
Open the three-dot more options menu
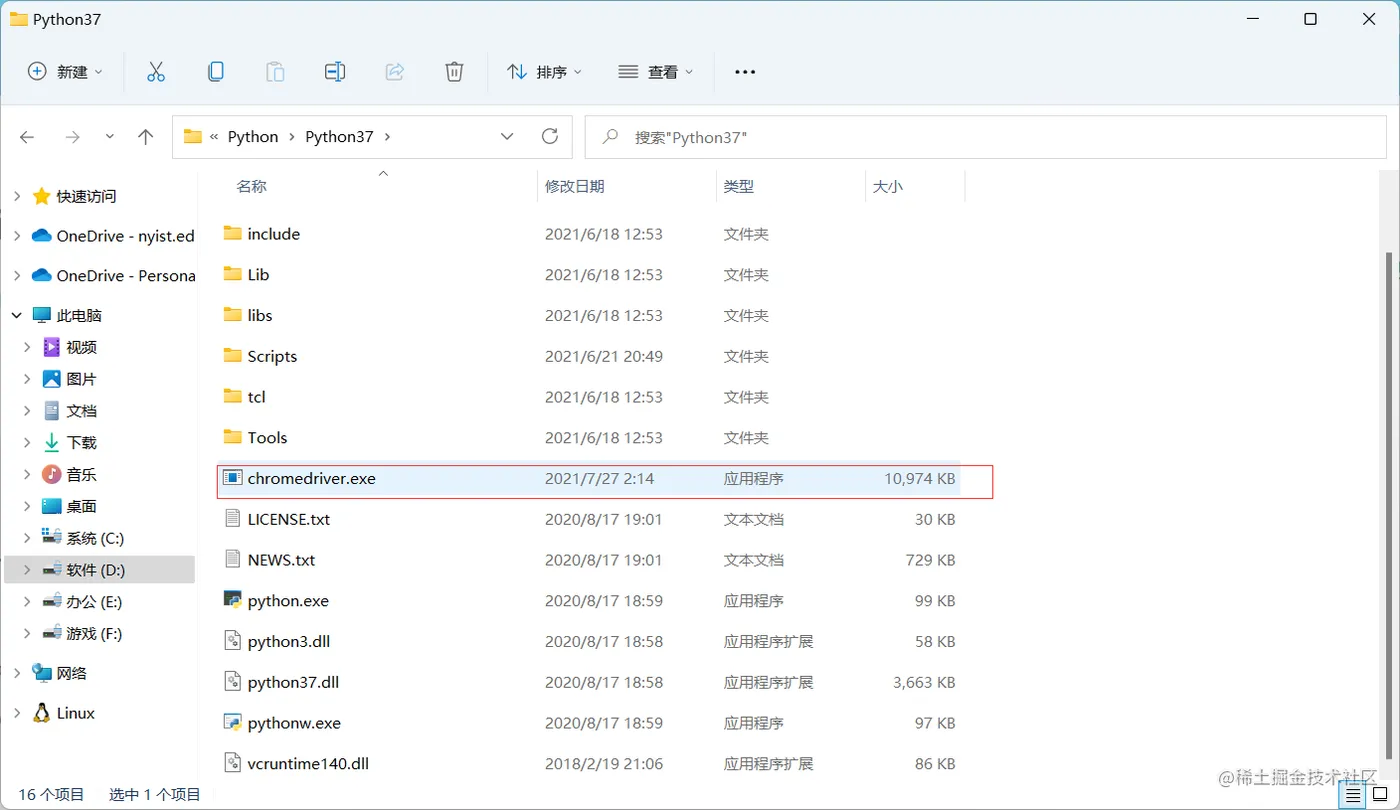coord(745,72)
